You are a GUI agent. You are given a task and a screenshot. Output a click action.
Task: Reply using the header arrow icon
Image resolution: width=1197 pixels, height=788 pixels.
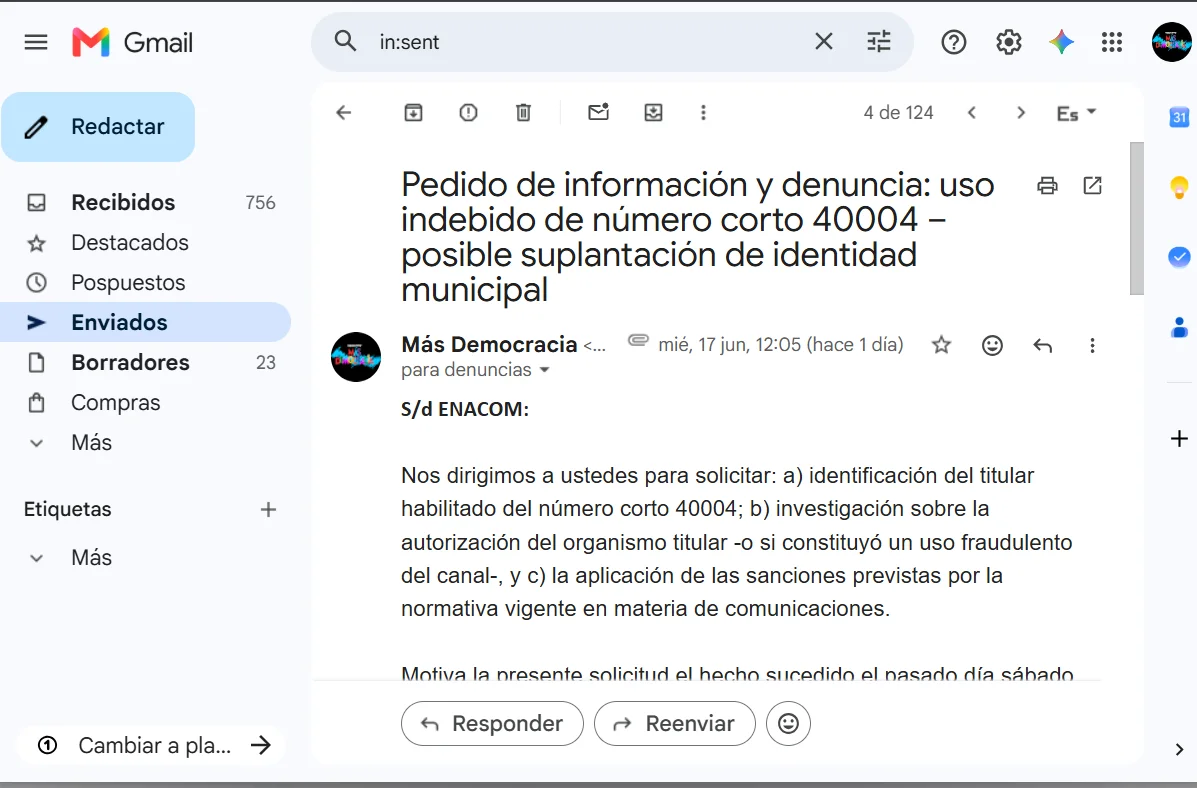pos(1042,345)
